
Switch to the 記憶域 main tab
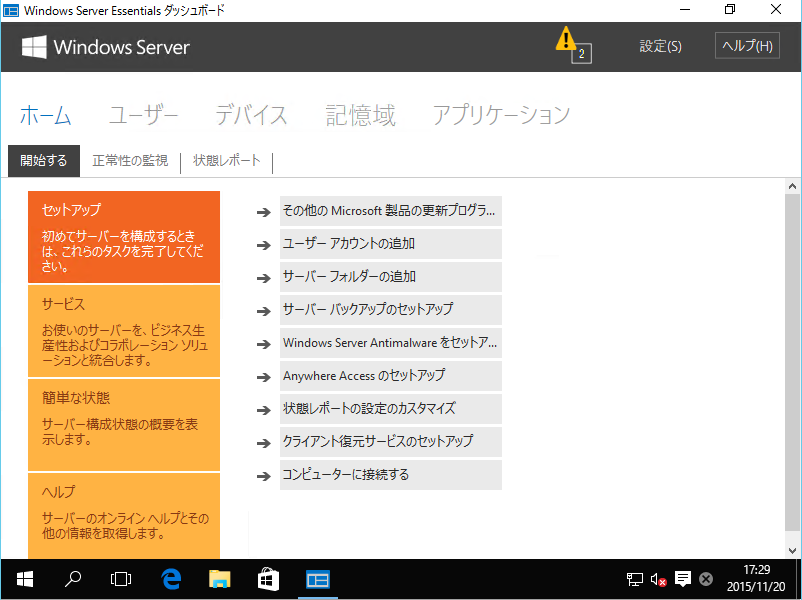click(x=361, y=115)
